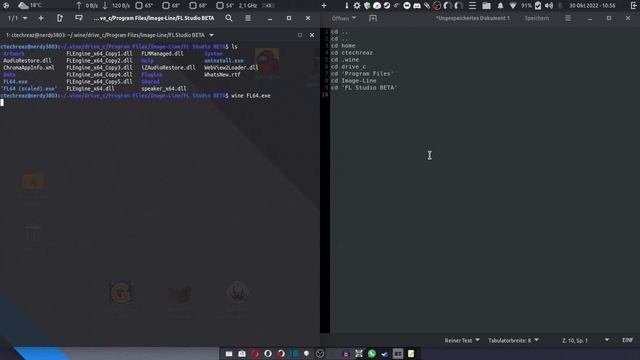
Task: Click the upload speed arrow indicator
Action: point(79,5)
